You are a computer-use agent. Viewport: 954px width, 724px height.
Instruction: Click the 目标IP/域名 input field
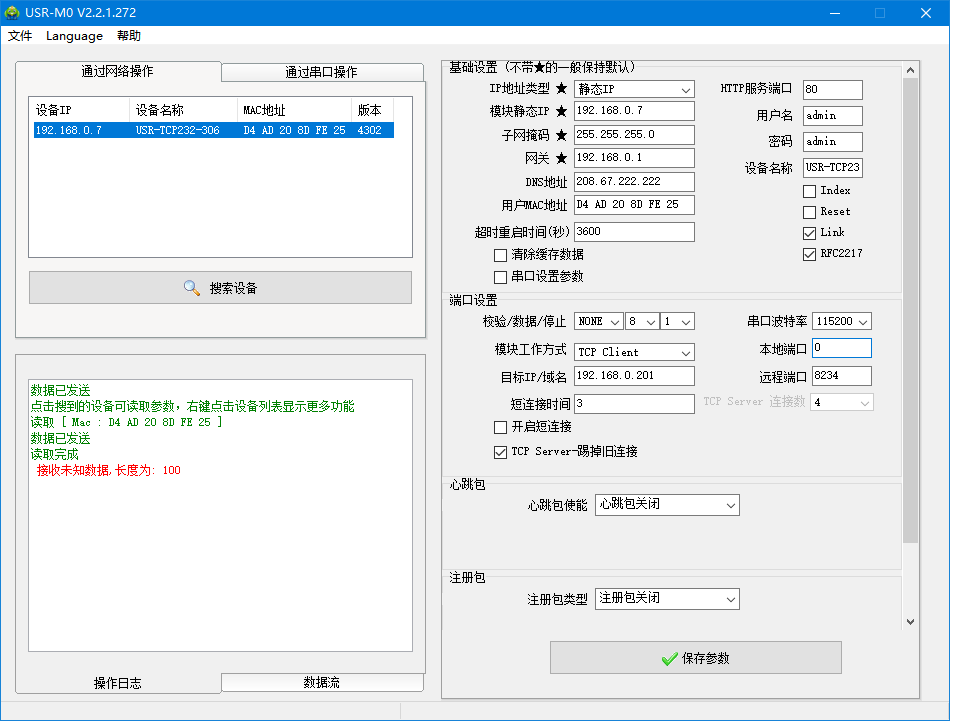[634, 376]
